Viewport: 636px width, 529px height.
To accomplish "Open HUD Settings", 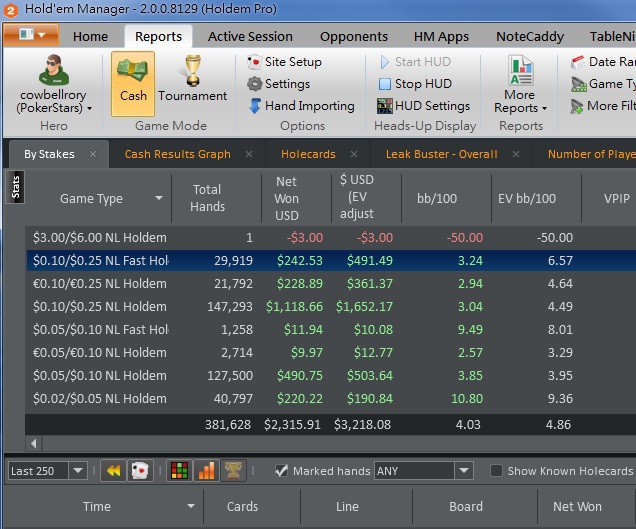I will tap(423, 106).
